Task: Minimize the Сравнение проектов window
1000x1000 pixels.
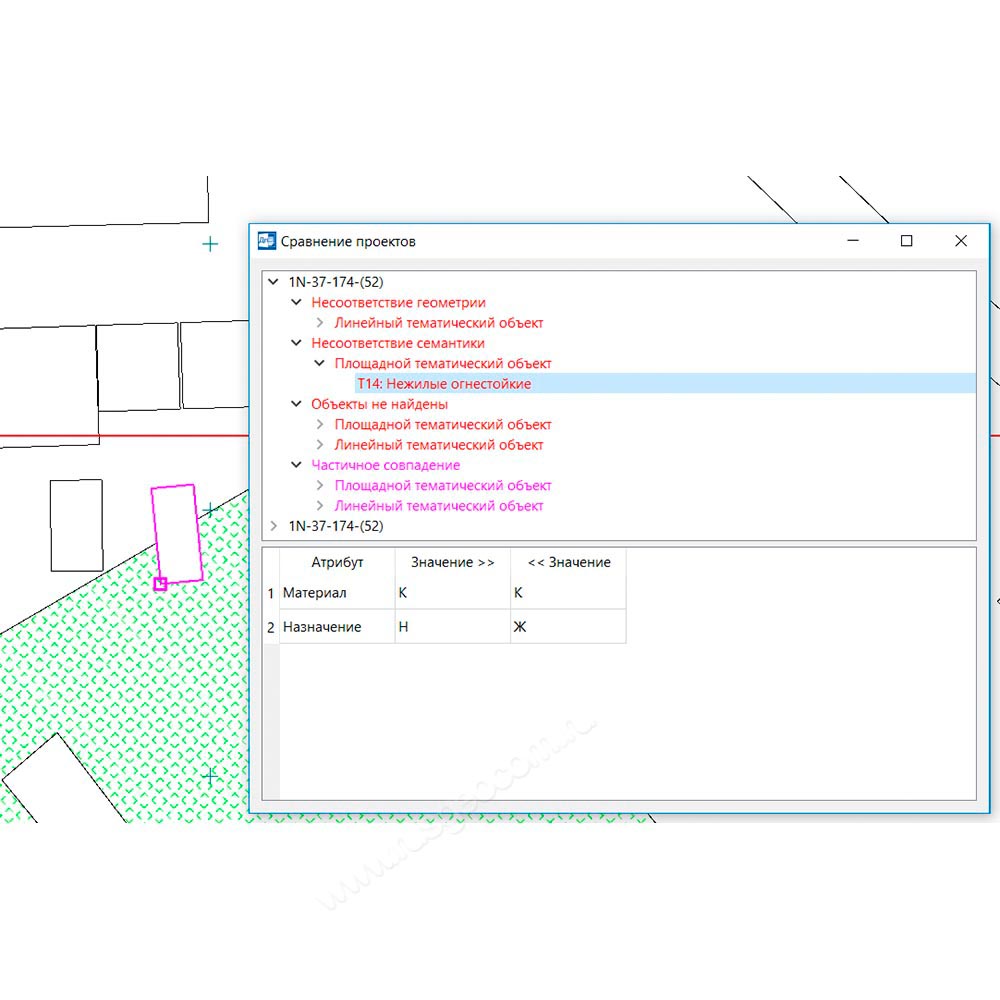Action: click(853, 241)
